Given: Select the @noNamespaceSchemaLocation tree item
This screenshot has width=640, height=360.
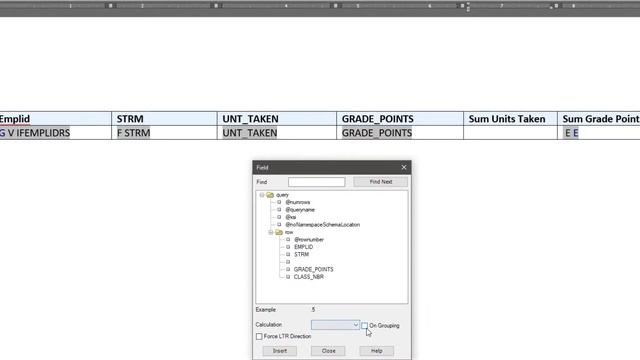Looking at the screenshot, I should click(x=322, y=224).
